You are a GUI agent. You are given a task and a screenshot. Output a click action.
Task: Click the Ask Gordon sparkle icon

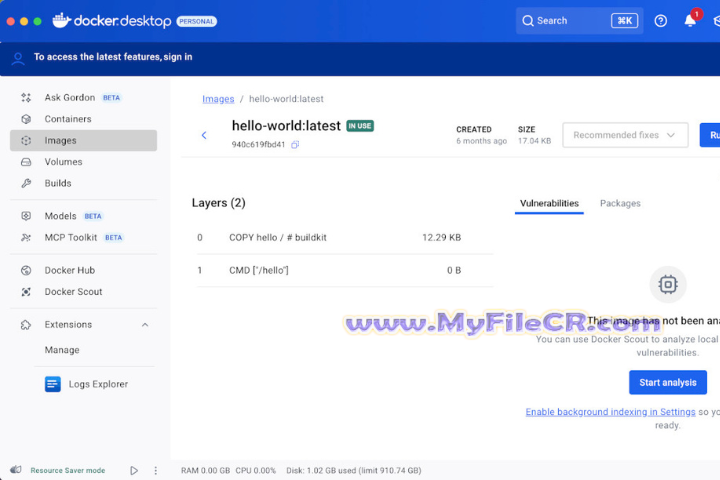[26, 97]
